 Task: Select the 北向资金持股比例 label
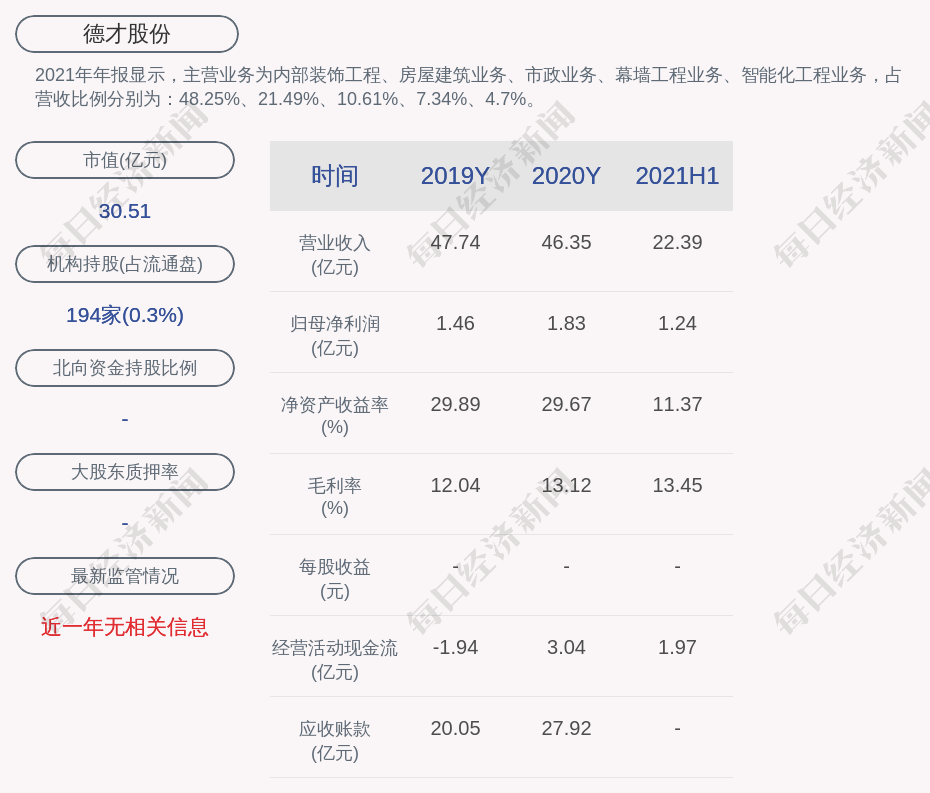(x=125, y=368)
